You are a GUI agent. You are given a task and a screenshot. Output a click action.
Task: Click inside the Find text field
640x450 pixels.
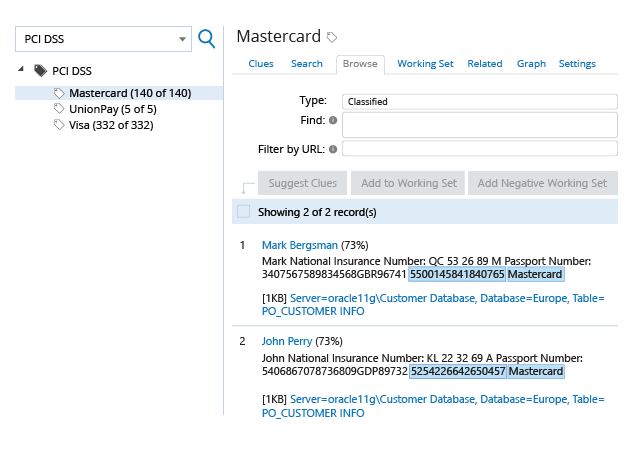(480, 125)
